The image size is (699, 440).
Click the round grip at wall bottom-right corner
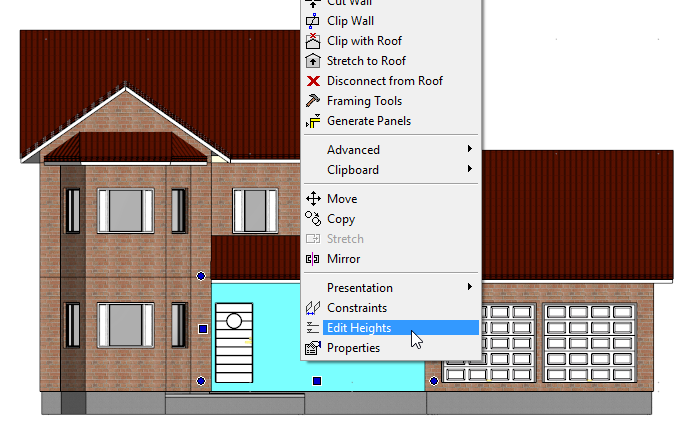434,381
